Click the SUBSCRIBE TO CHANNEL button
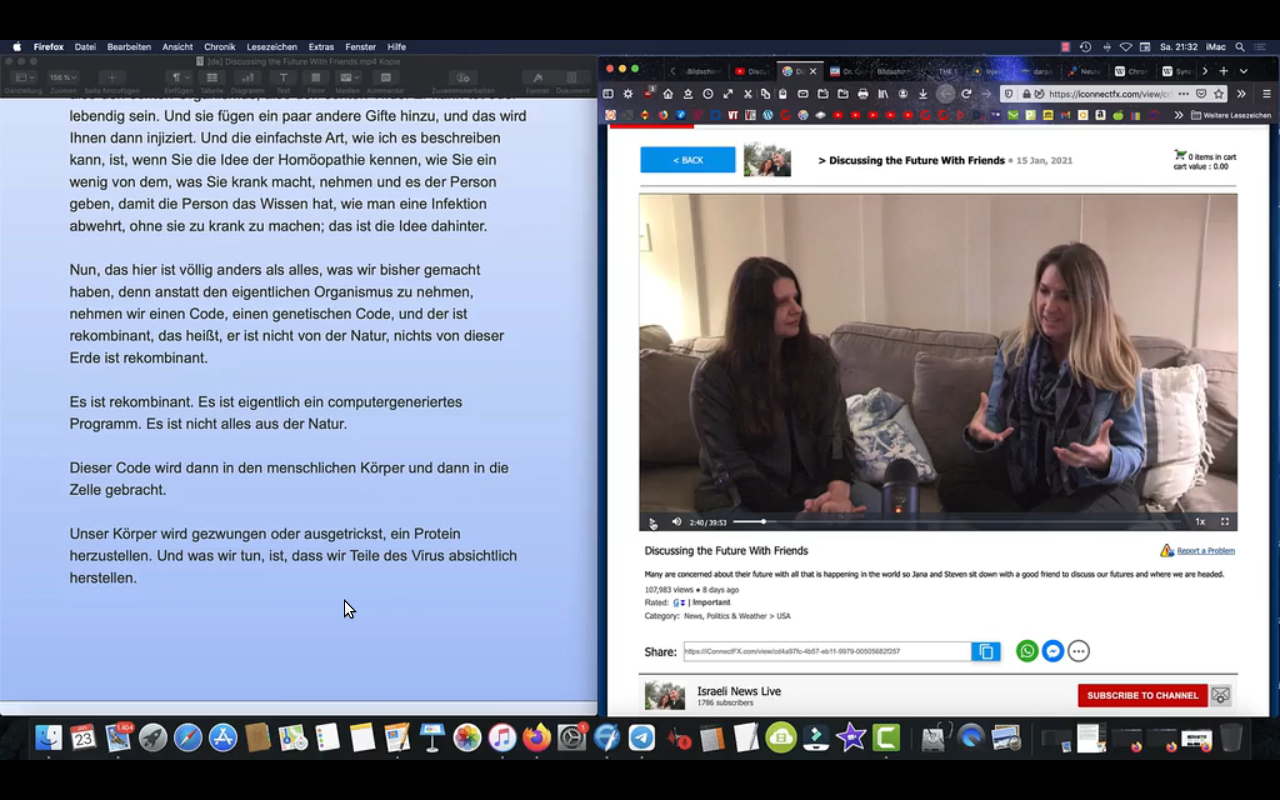The image size is (1280, 800). (1142, 695)
